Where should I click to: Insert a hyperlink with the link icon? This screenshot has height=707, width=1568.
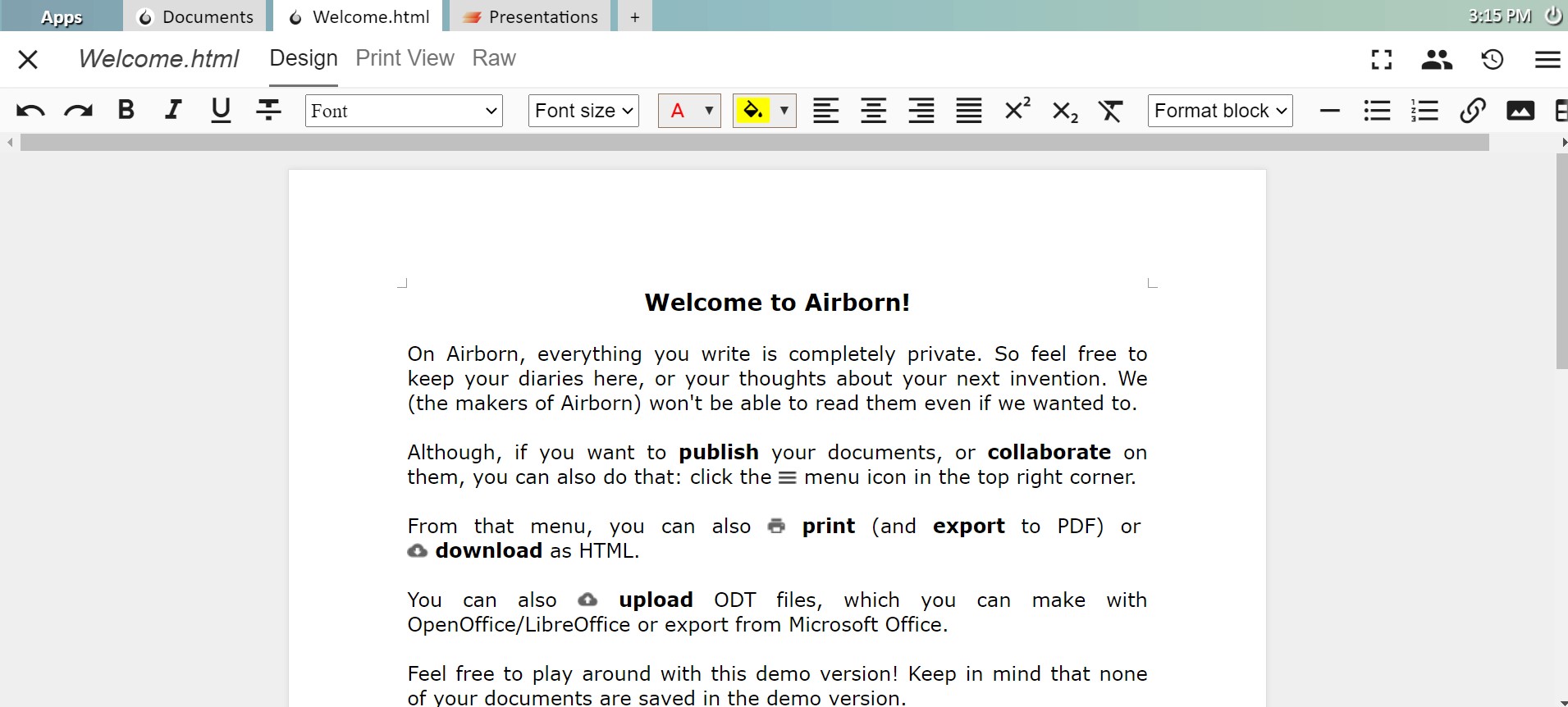1473,111
